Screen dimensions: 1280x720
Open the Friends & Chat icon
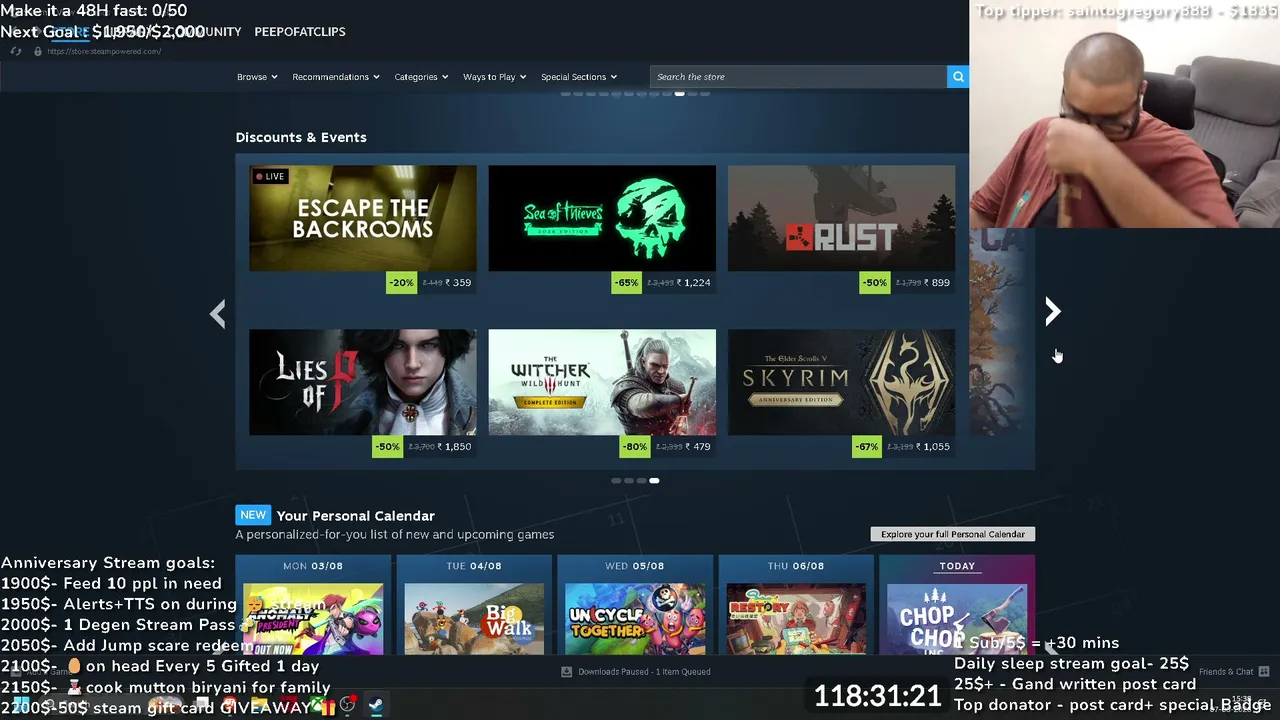pyautogui.click(x=1264, y=671)
